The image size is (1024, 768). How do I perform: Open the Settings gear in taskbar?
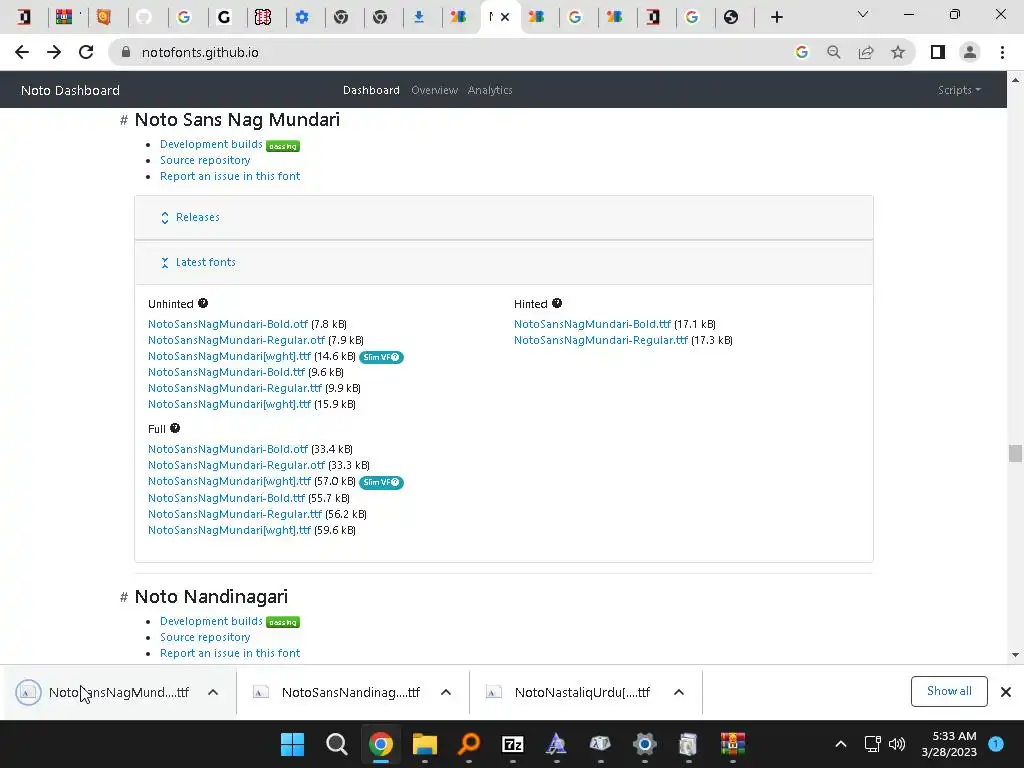click(645, 744)
